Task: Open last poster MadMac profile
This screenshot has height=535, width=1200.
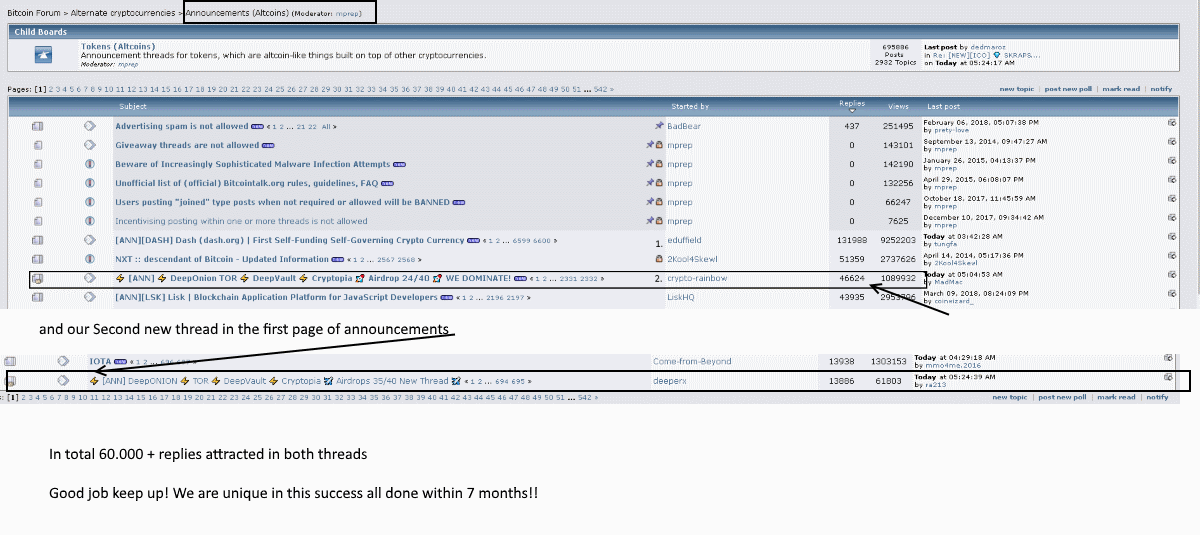Action: tap(950, 281)
